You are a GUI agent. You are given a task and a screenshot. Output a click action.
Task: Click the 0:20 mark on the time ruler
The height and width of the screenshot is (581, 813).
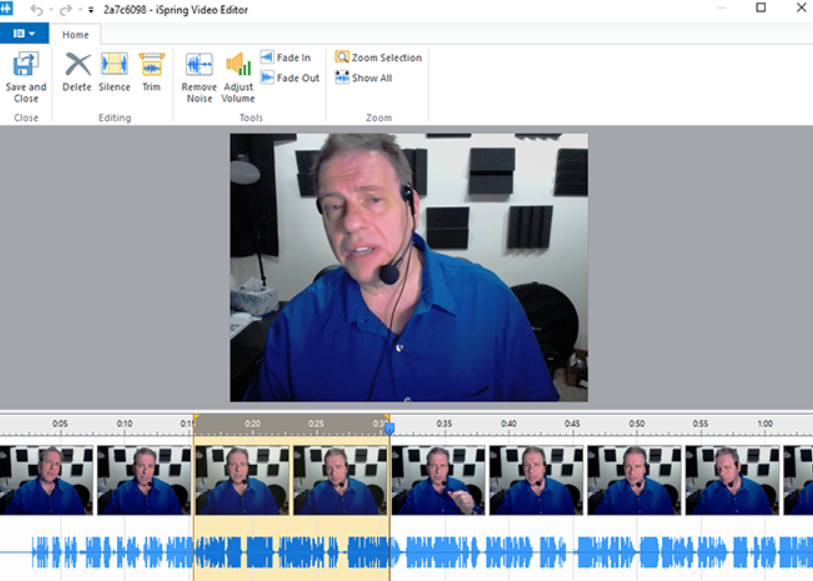click(x=253, y=423)
